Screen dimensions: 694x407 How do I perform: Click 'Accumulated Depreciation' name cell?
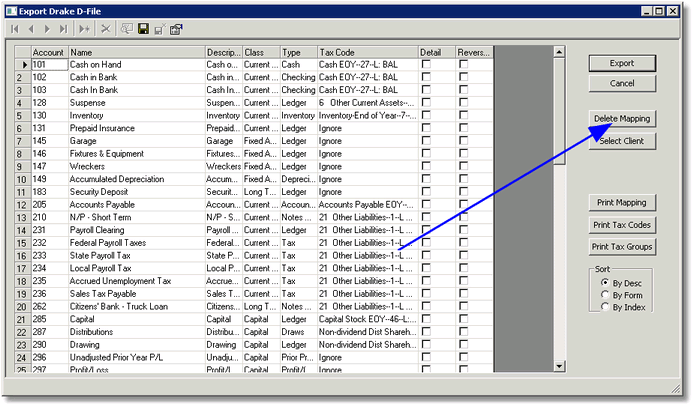click(x=136, y=179)
